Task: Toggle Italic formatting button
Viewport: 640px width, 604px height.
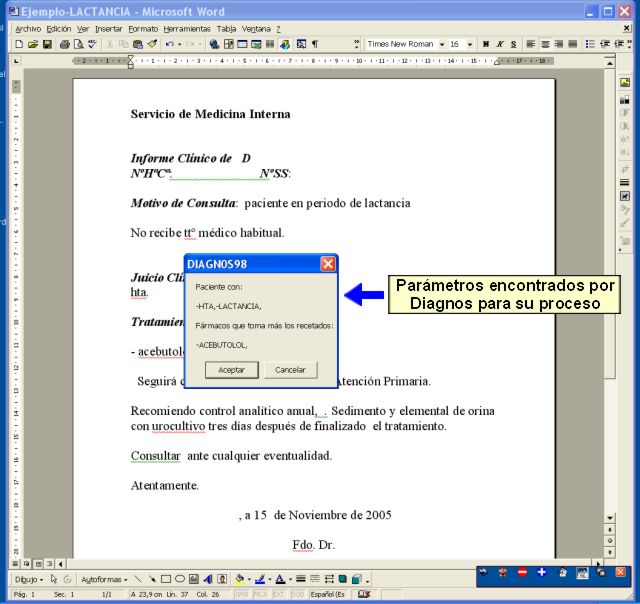Action: tap(500, 44)
